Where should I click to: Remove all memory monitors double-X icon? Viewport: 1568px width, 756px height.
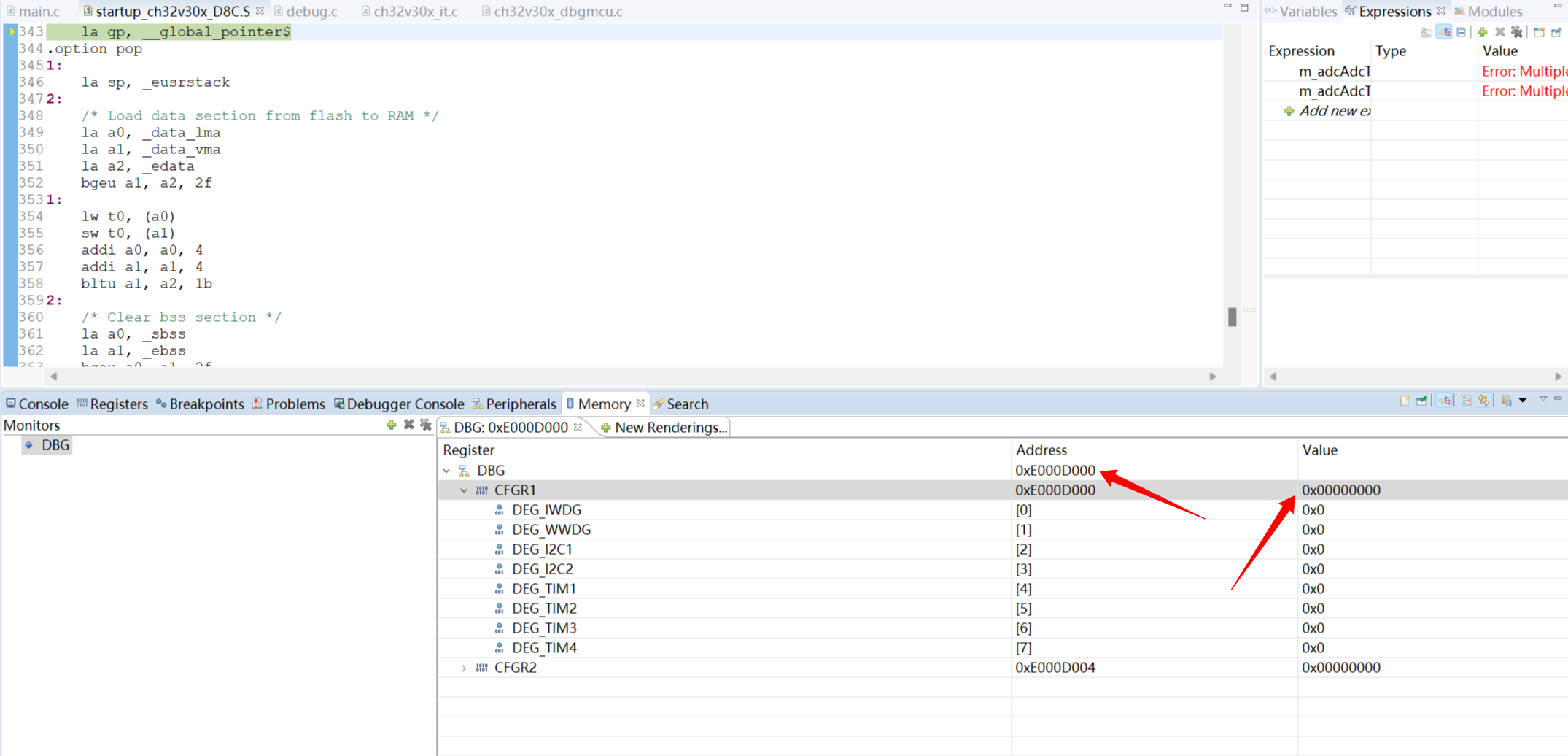pos(426,425)
